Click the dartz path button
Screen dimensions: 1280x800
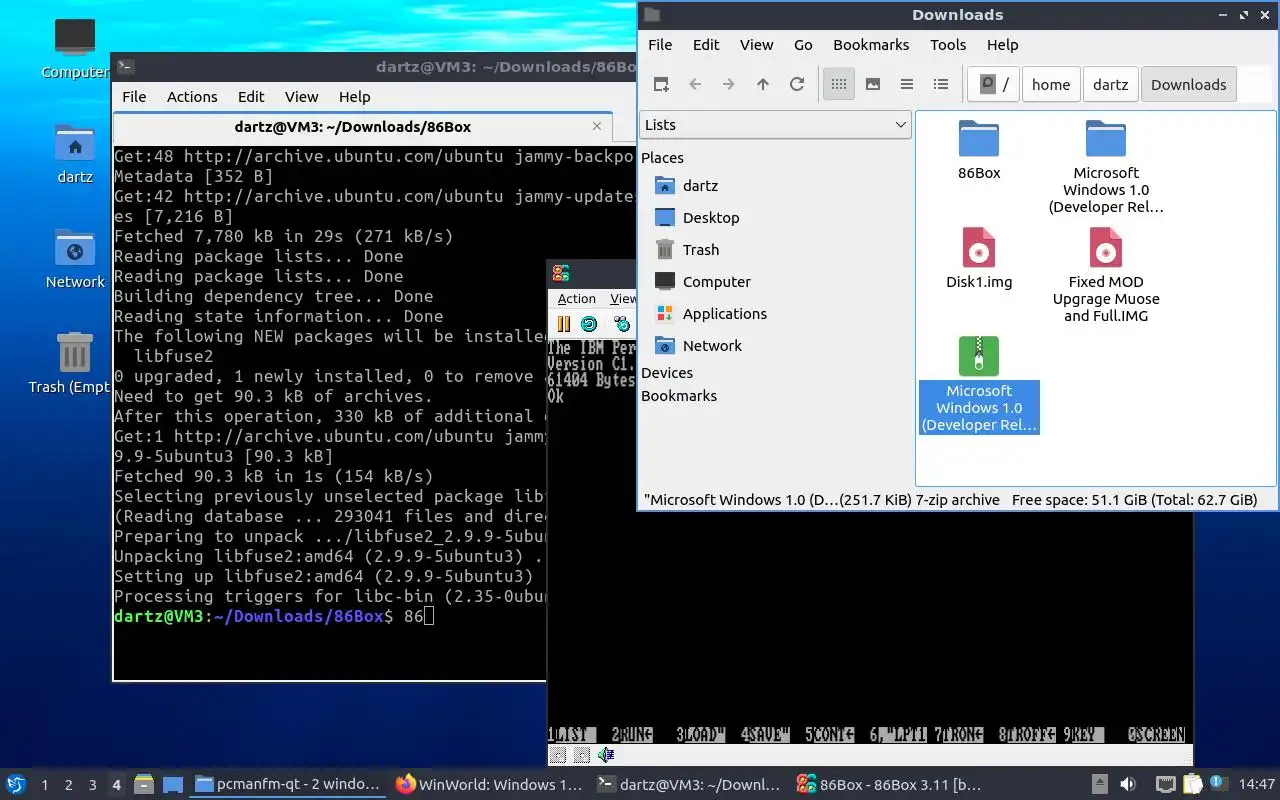point(1110,84)
